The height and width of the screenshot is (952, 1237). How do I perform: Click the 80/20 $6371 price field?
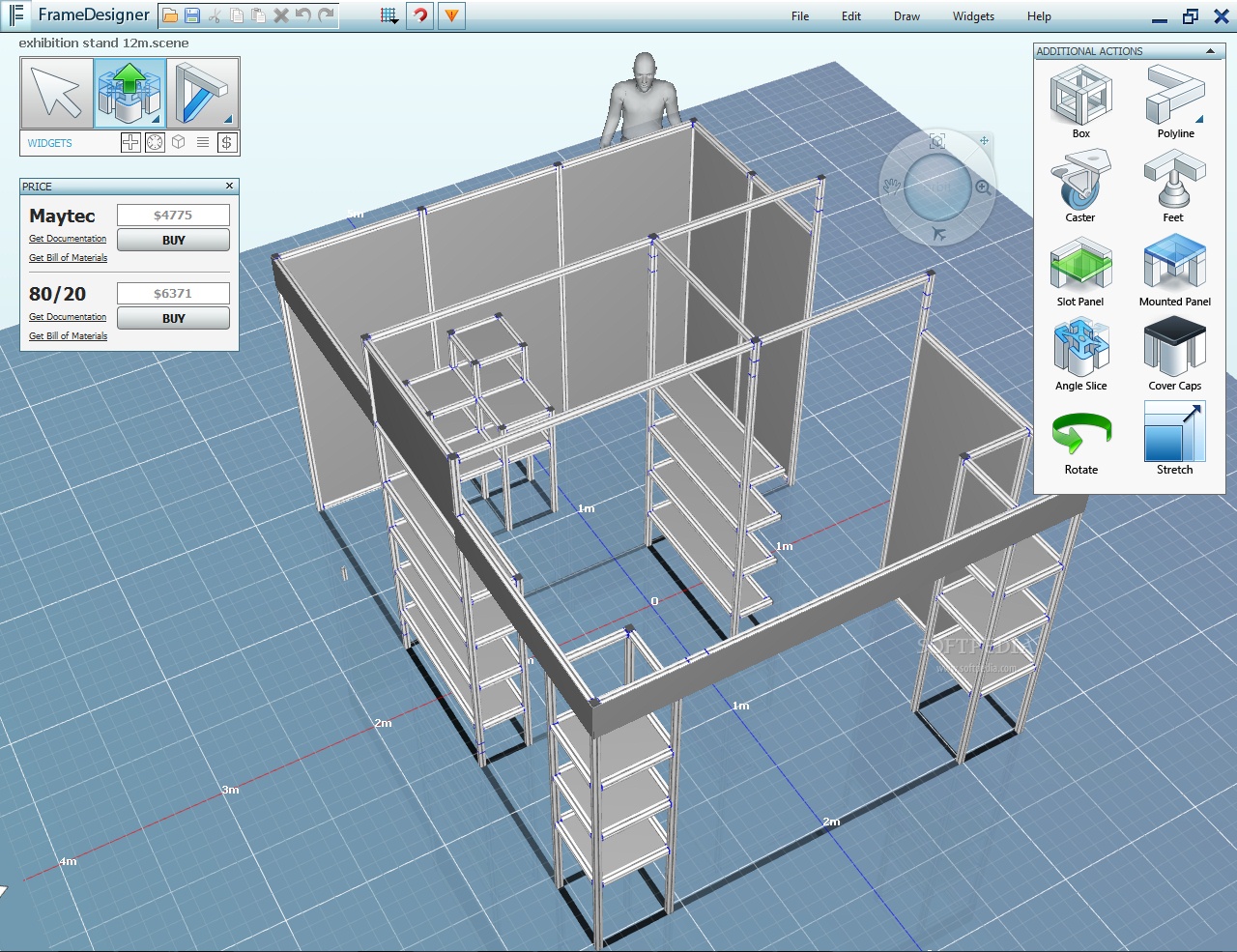point(173,293)
